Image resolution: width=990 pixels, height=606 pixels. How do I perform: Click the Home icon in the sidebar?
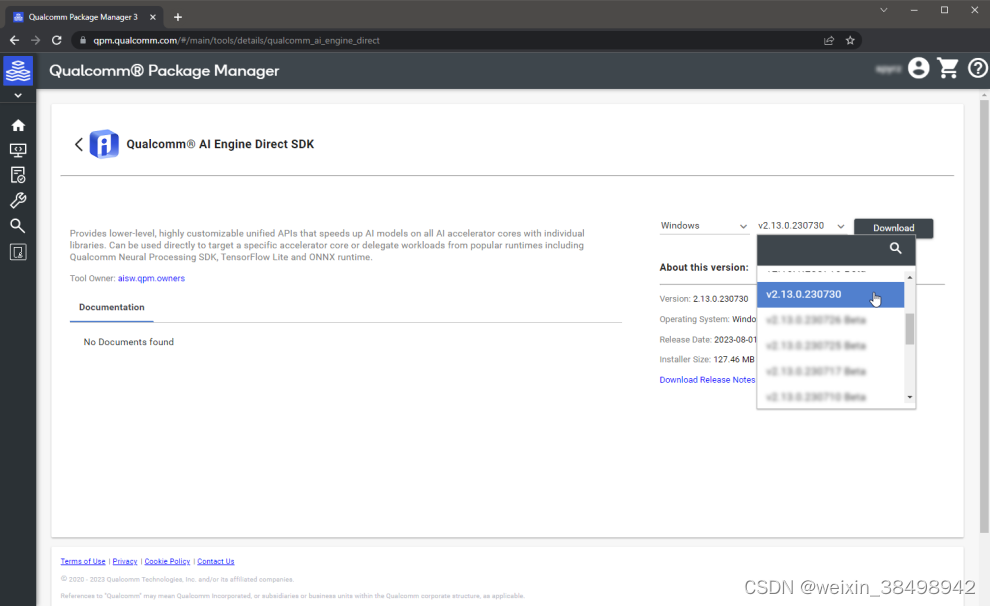click(x=18, y=125)
